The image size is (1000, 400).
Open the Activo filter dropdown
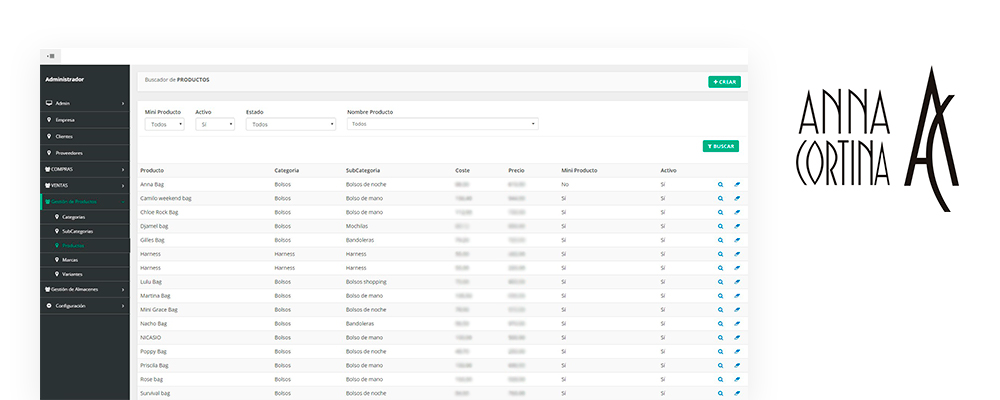[x=215, y=125]
